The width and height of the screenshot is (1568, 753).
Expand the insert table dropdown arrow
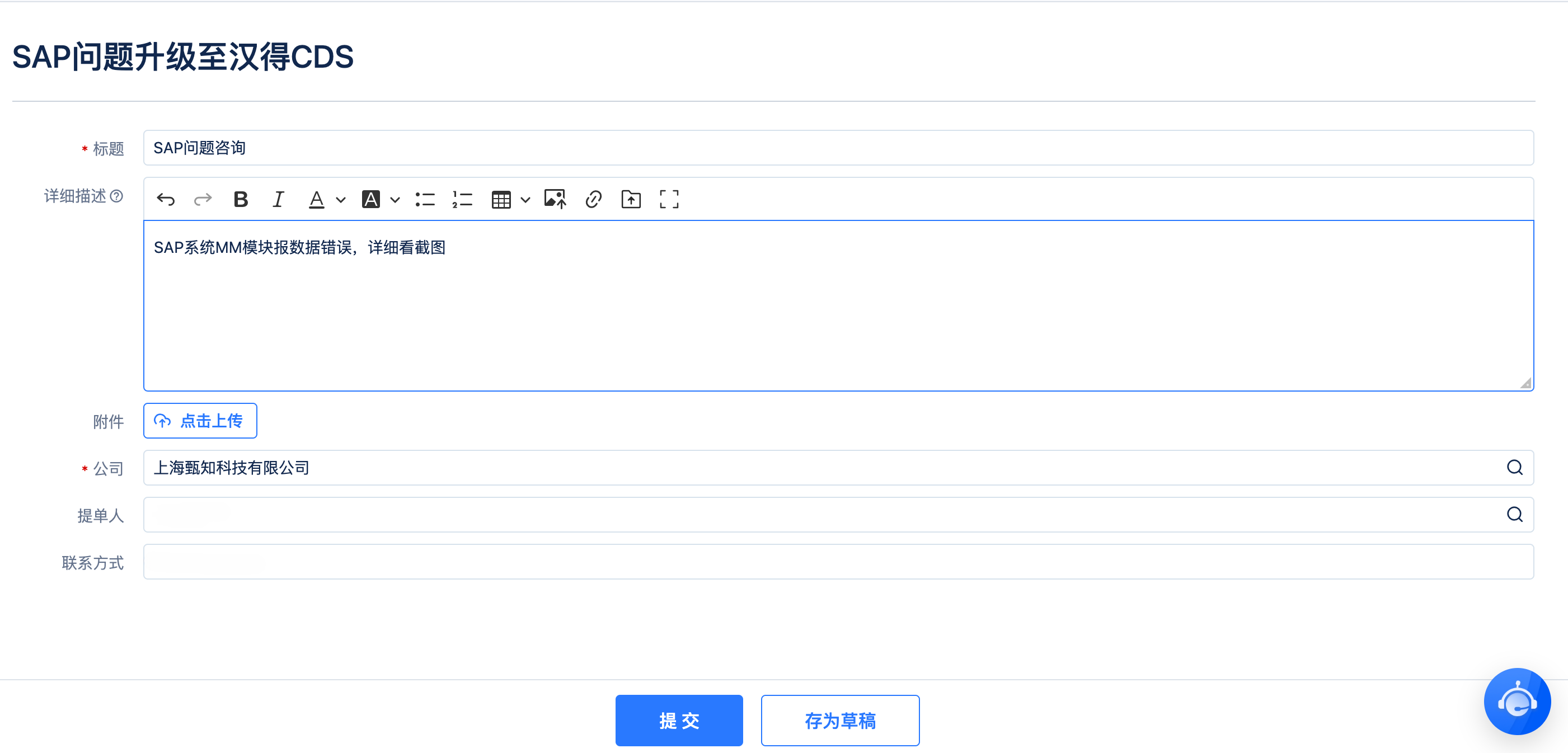525,200
